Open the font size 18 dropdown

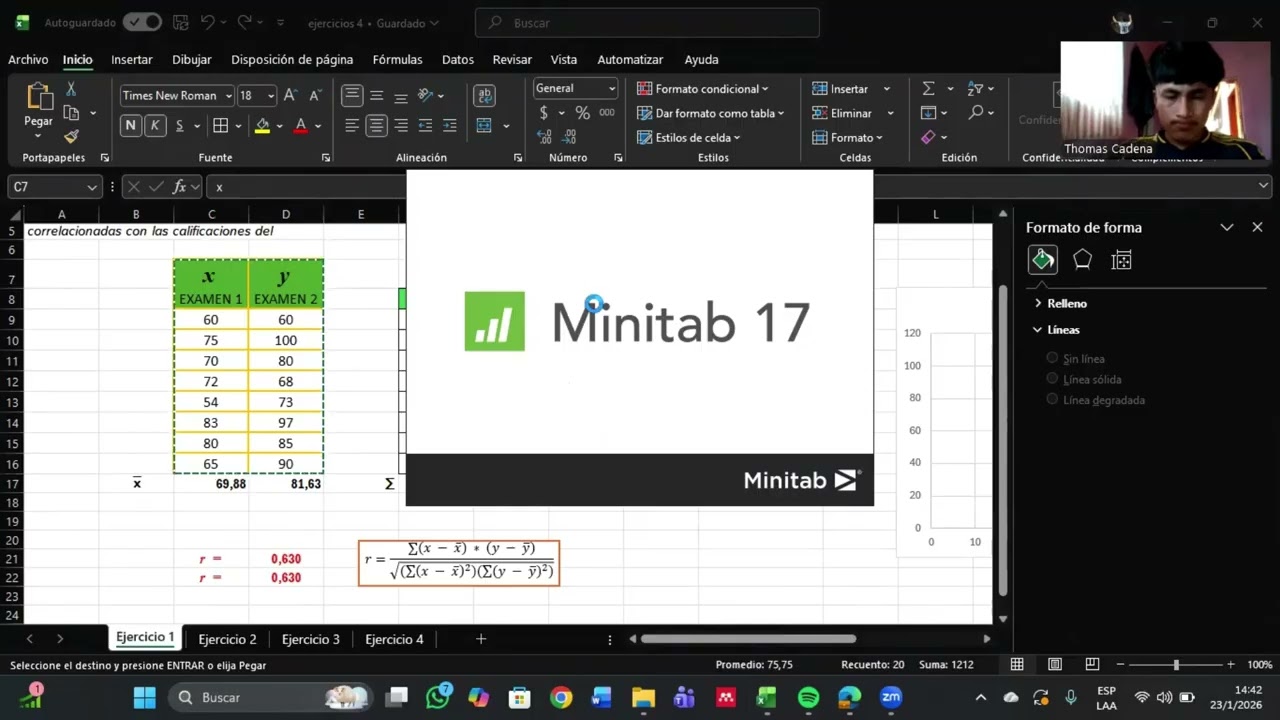tap(270, 96)
